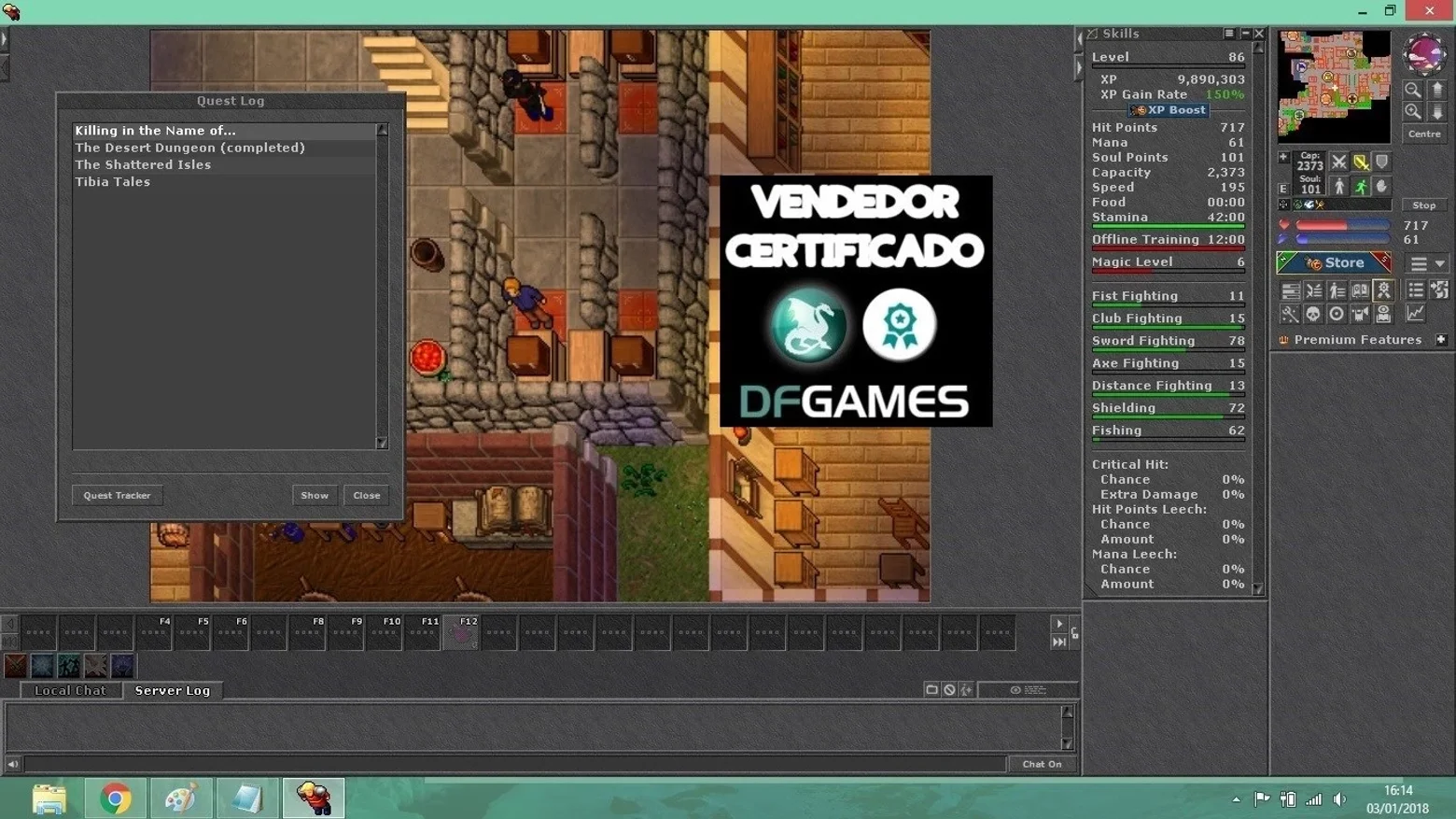Open the small conditions icon beside status bar
This screenshot has width=1456, height=819.
pos(1284,205)
